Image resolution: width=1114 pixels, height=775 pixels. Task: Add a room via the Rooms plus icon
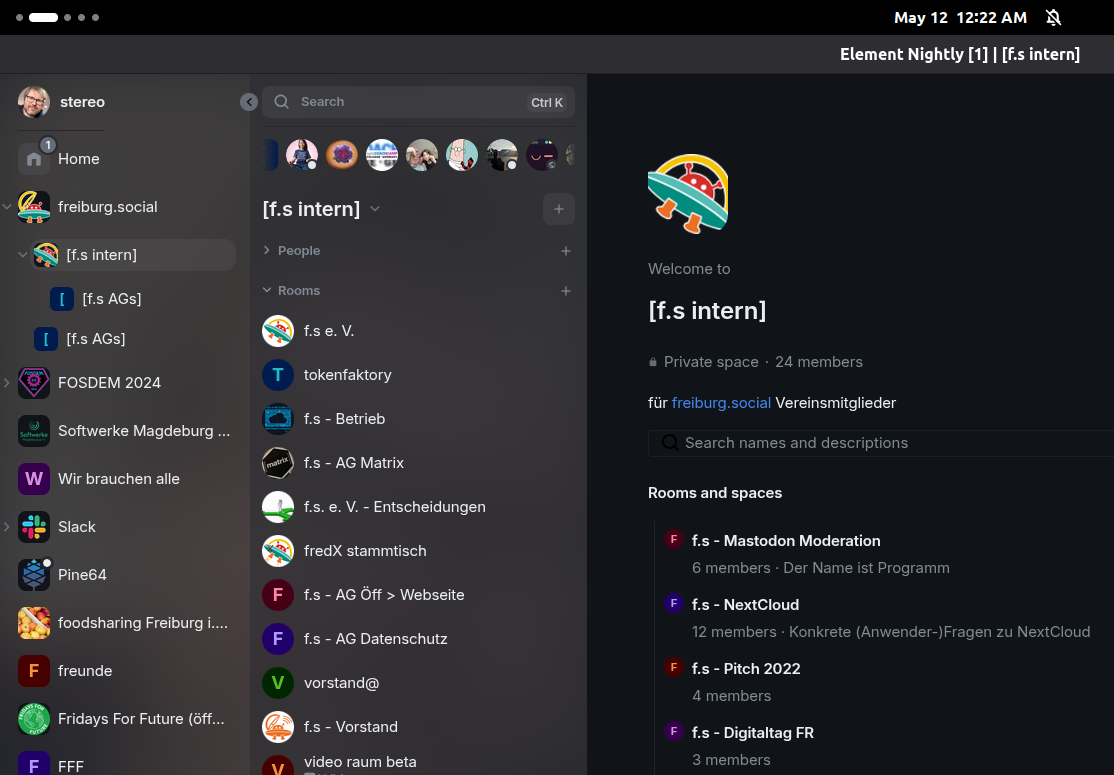566,291
